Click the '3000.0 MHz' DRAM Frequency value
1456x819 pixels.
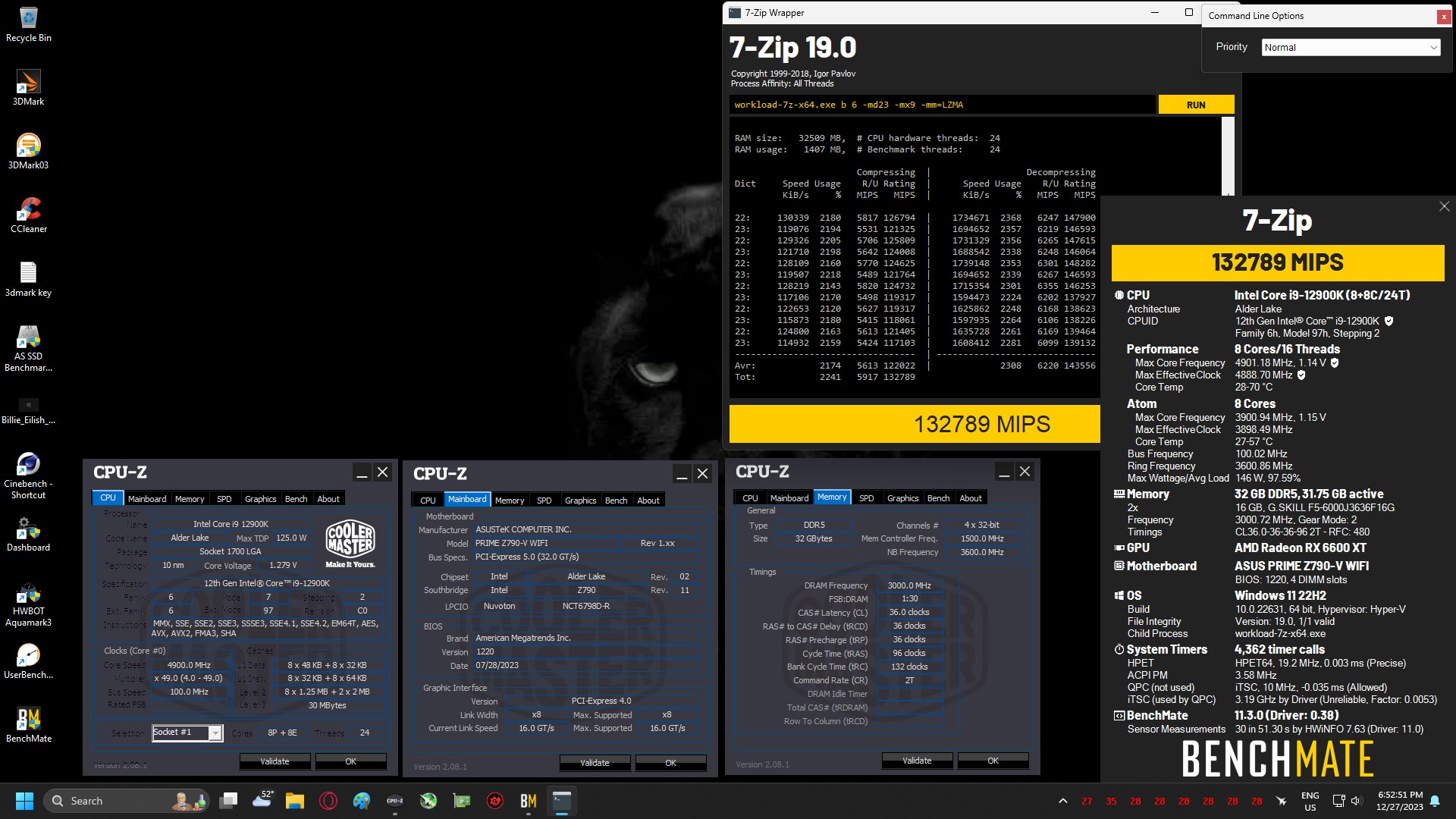[908, 585]
